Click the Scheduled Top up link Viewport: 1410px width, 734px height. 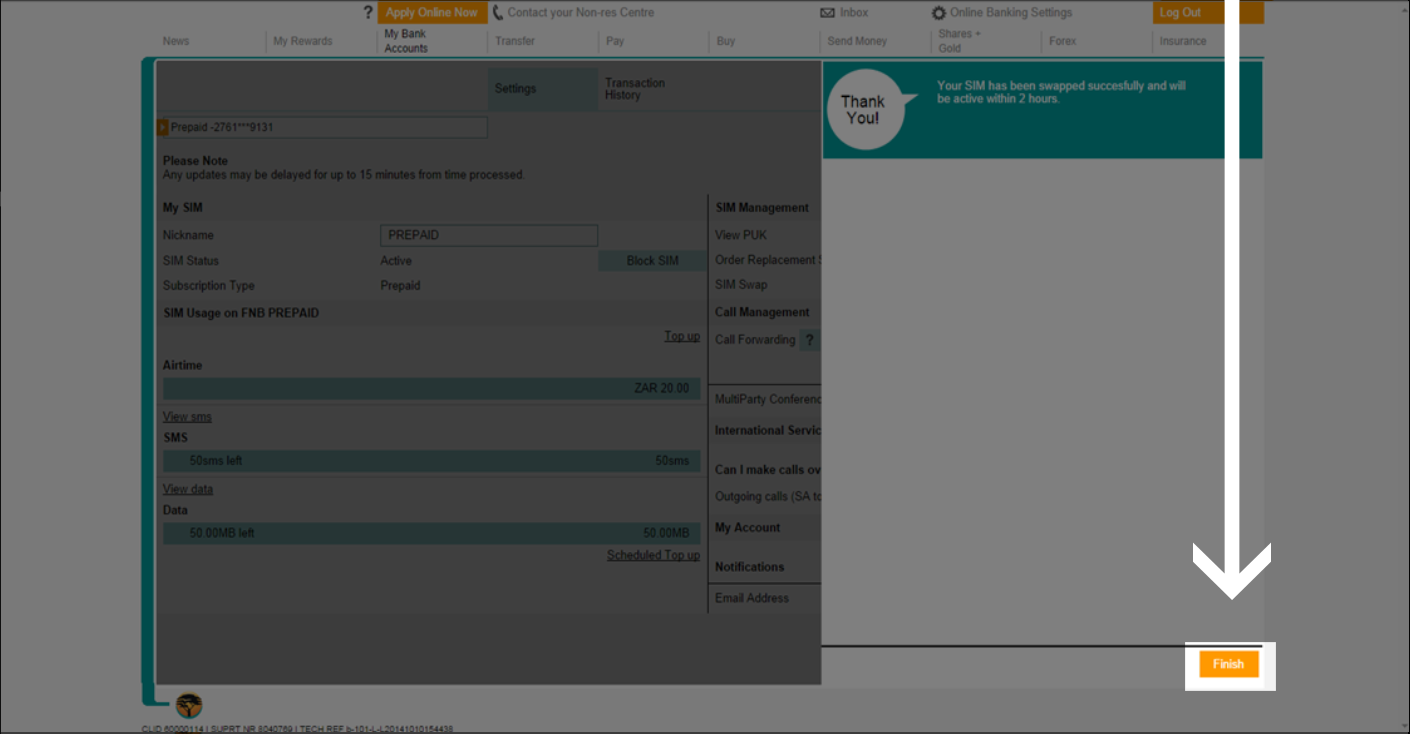pyautogui.click(x=653, y=555)
